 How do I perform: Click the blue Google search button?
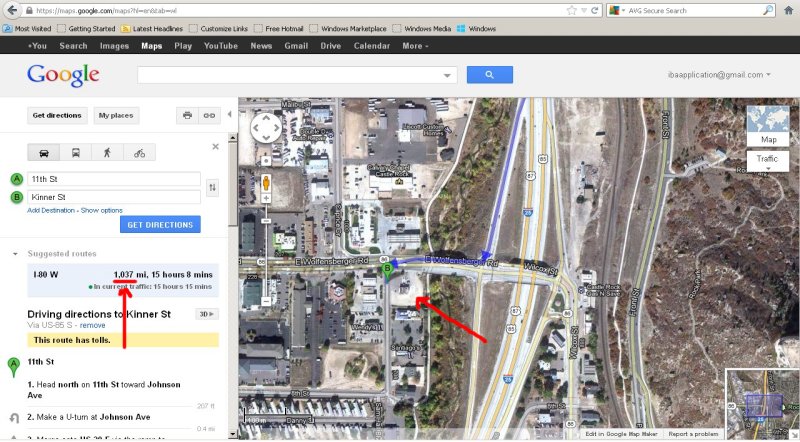point(490,75)
